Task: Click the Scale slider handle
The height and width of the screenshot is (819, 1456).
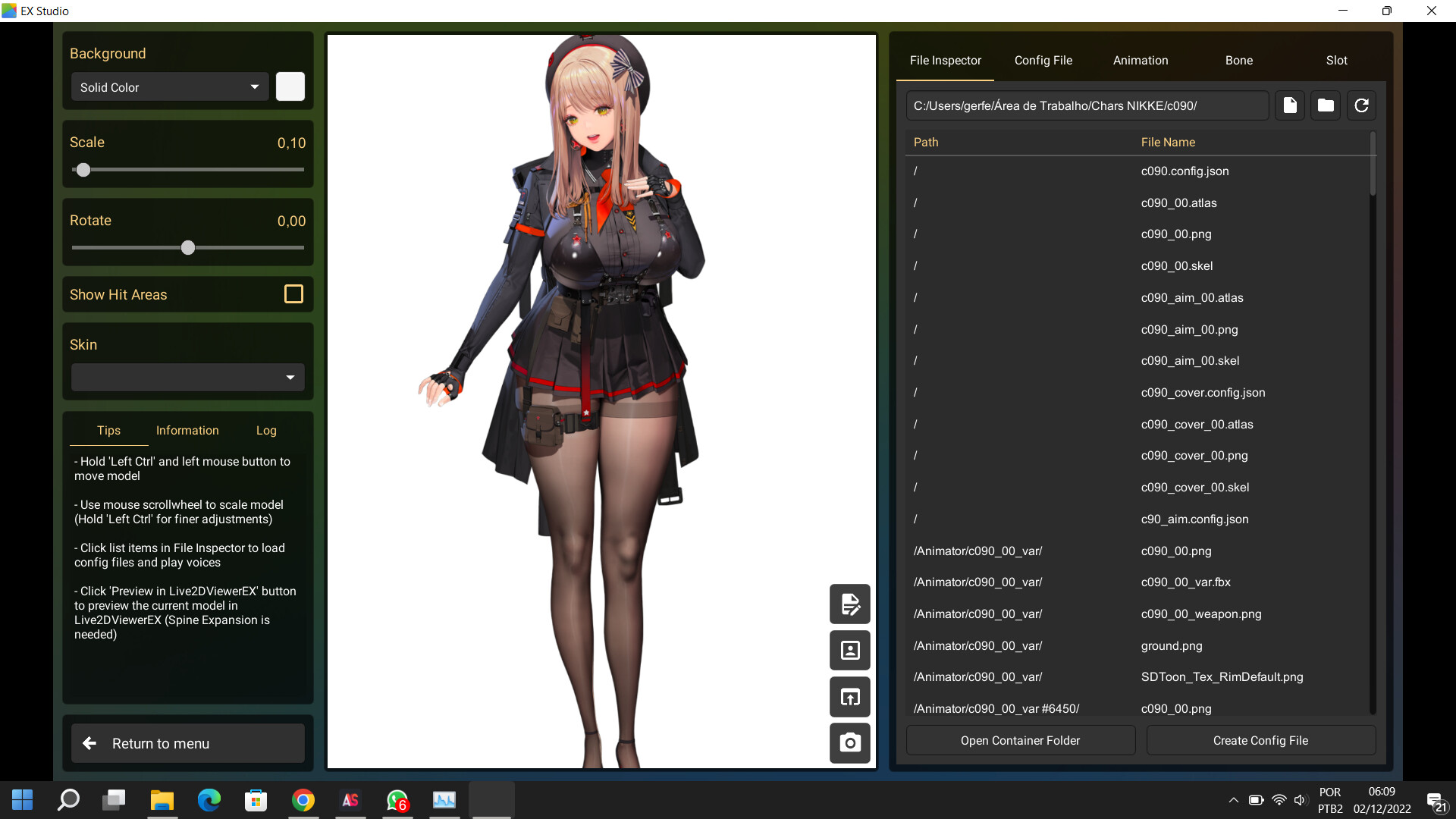Action: tap(83, 170)
